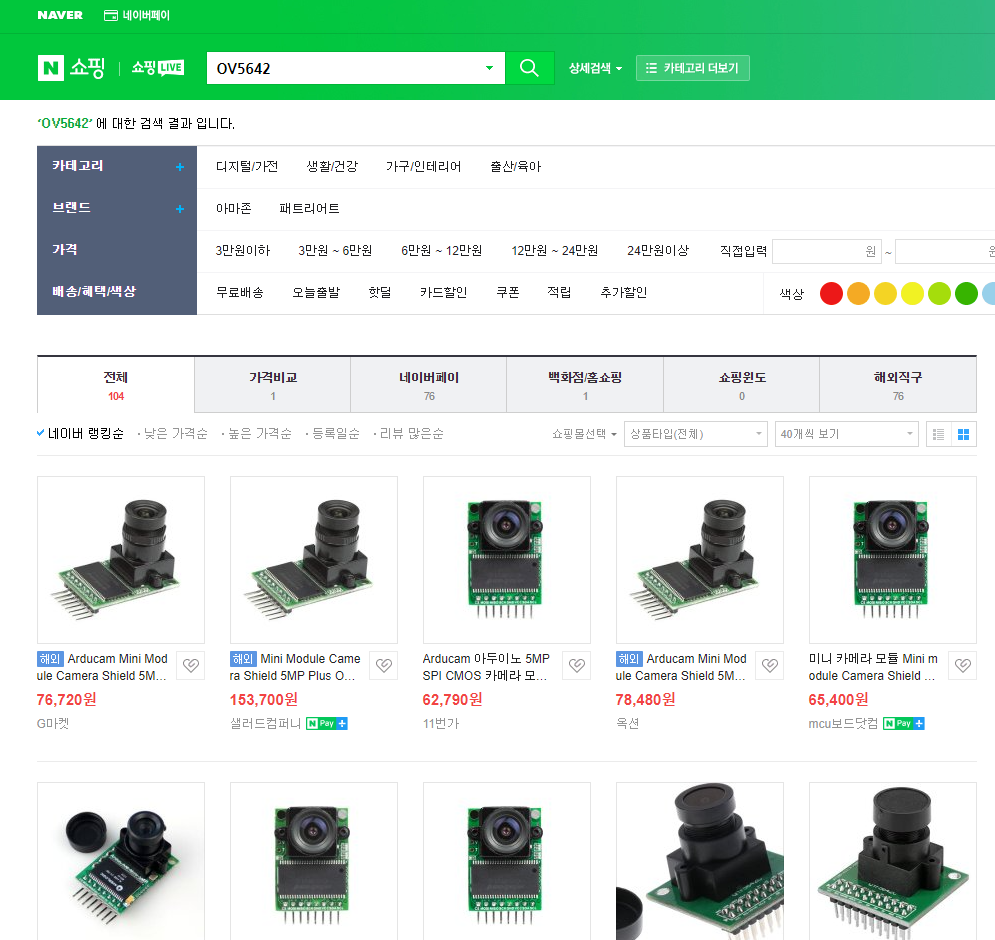Open G마켓 Arducam product thumbnail

[x=121, y=560]
